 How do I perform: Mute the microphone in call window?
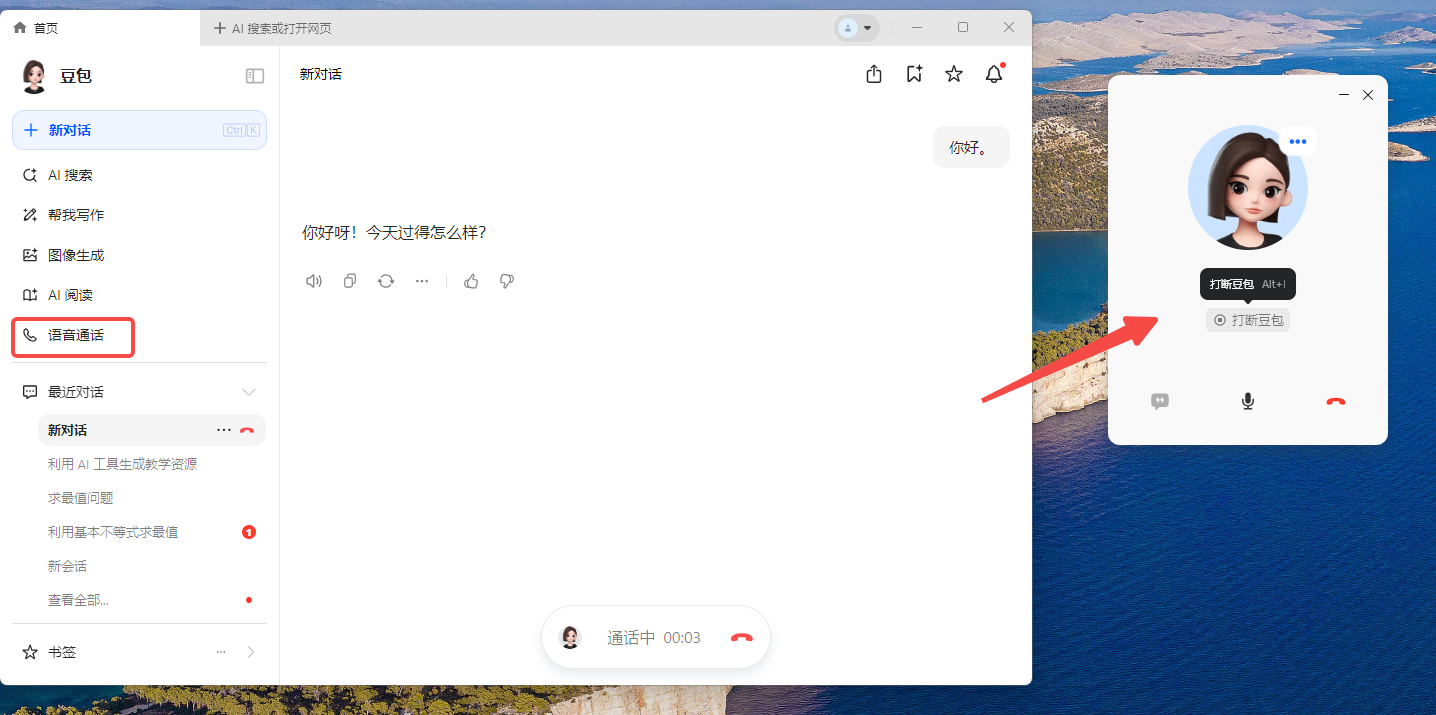point(1248,401)
